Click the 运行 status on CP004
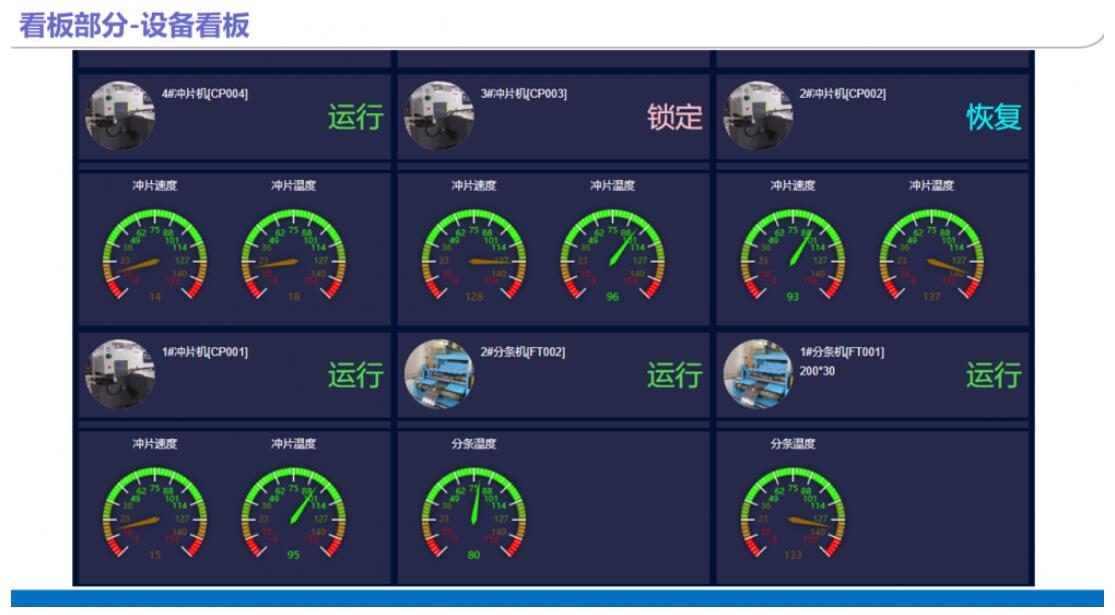 click(x=355, y=118)
